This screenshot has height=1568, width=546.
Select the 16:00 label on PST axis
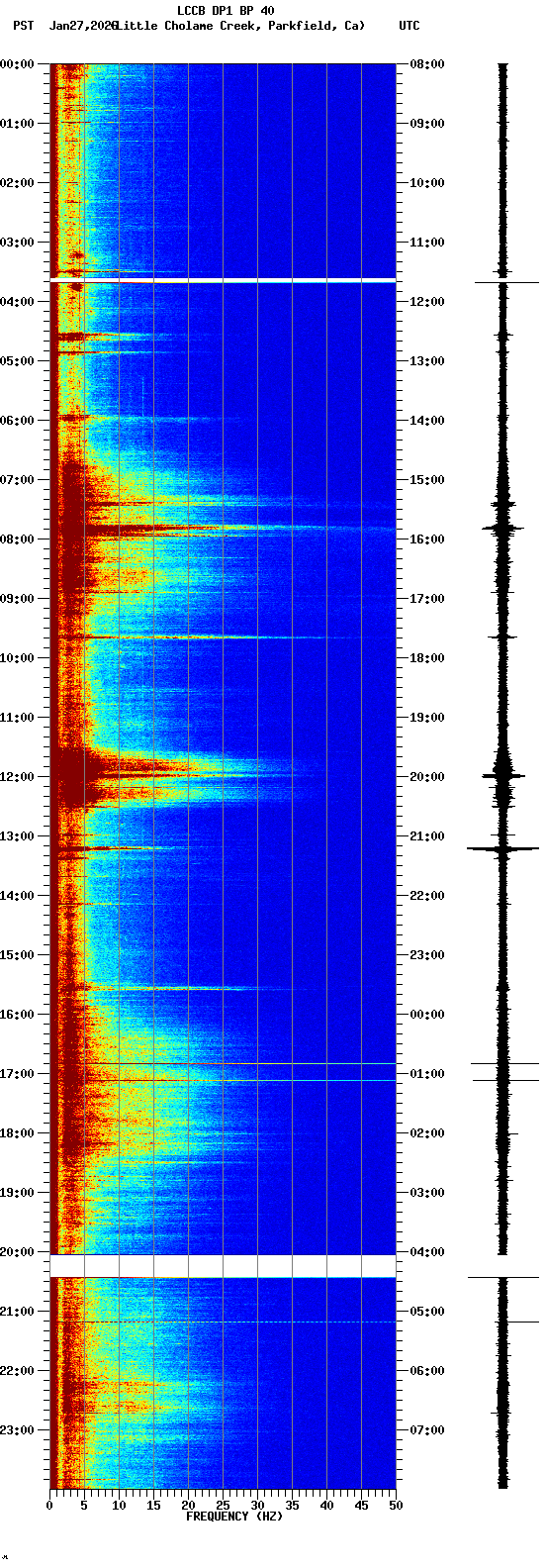click(16, 1015)
